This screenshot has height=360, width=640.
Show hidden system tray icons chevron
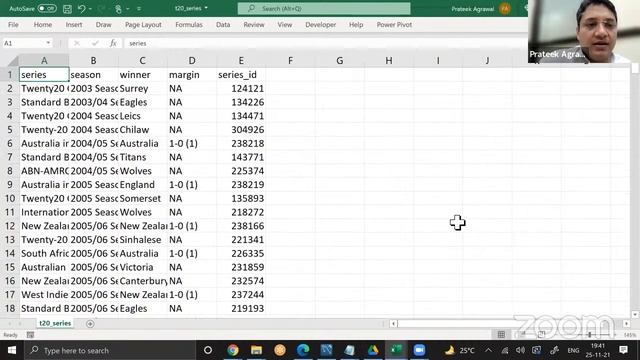(x=488, y=350)
